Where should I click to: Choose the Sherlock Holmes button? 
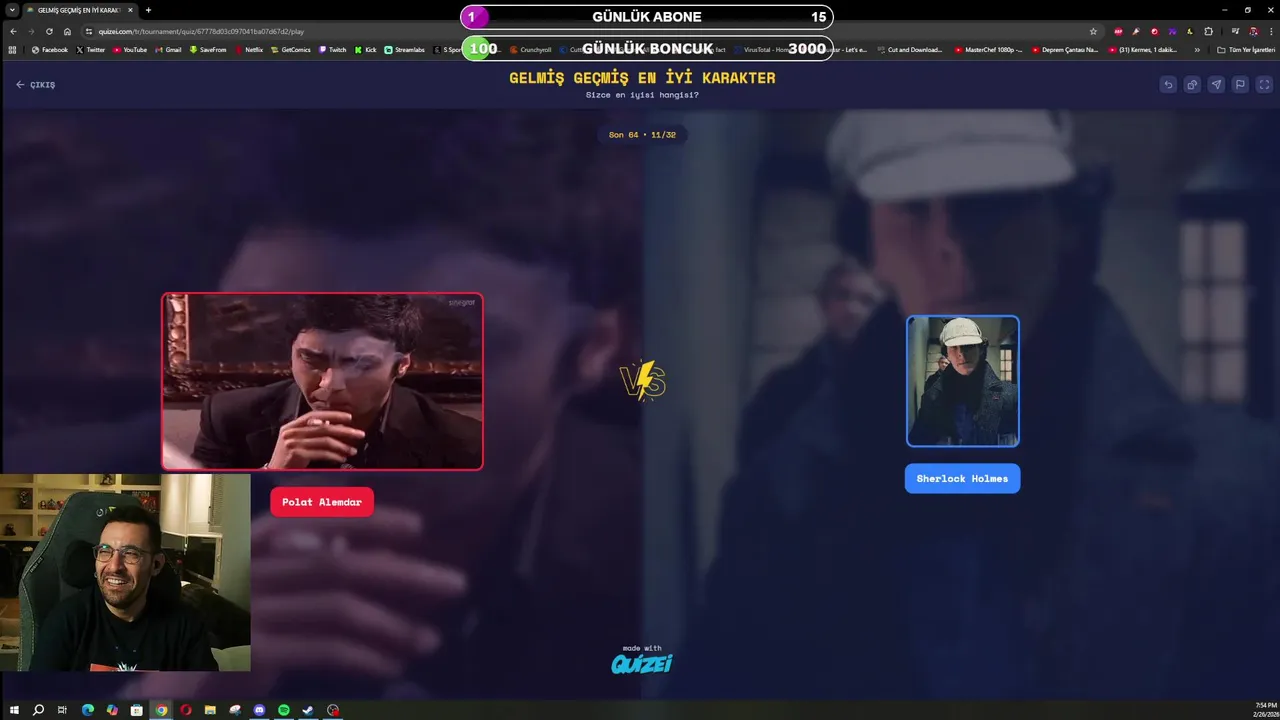[x=962, y=478]
